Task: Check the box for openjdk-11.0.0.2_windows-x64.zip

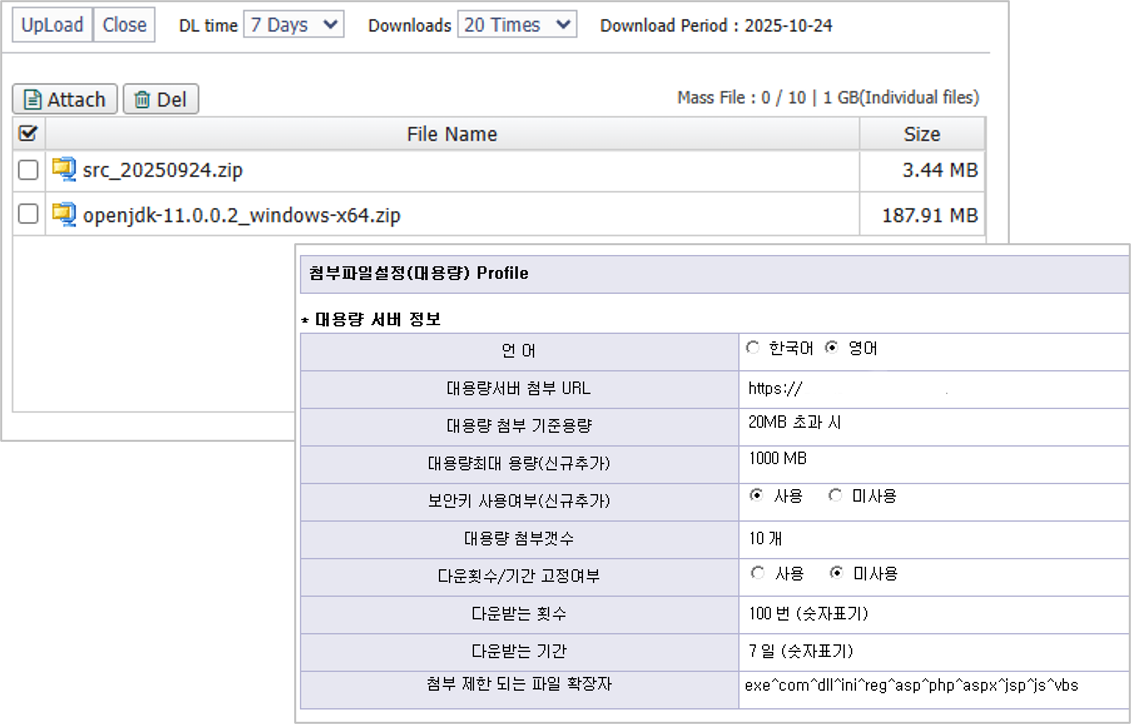Action: [28, 214]
